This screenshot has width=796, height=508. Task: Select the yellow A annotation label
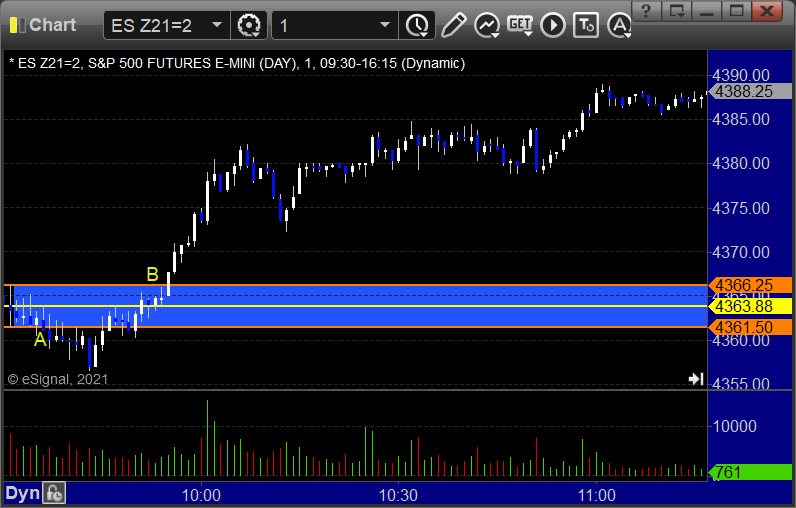pyautogui.click(x=40, y=340)
